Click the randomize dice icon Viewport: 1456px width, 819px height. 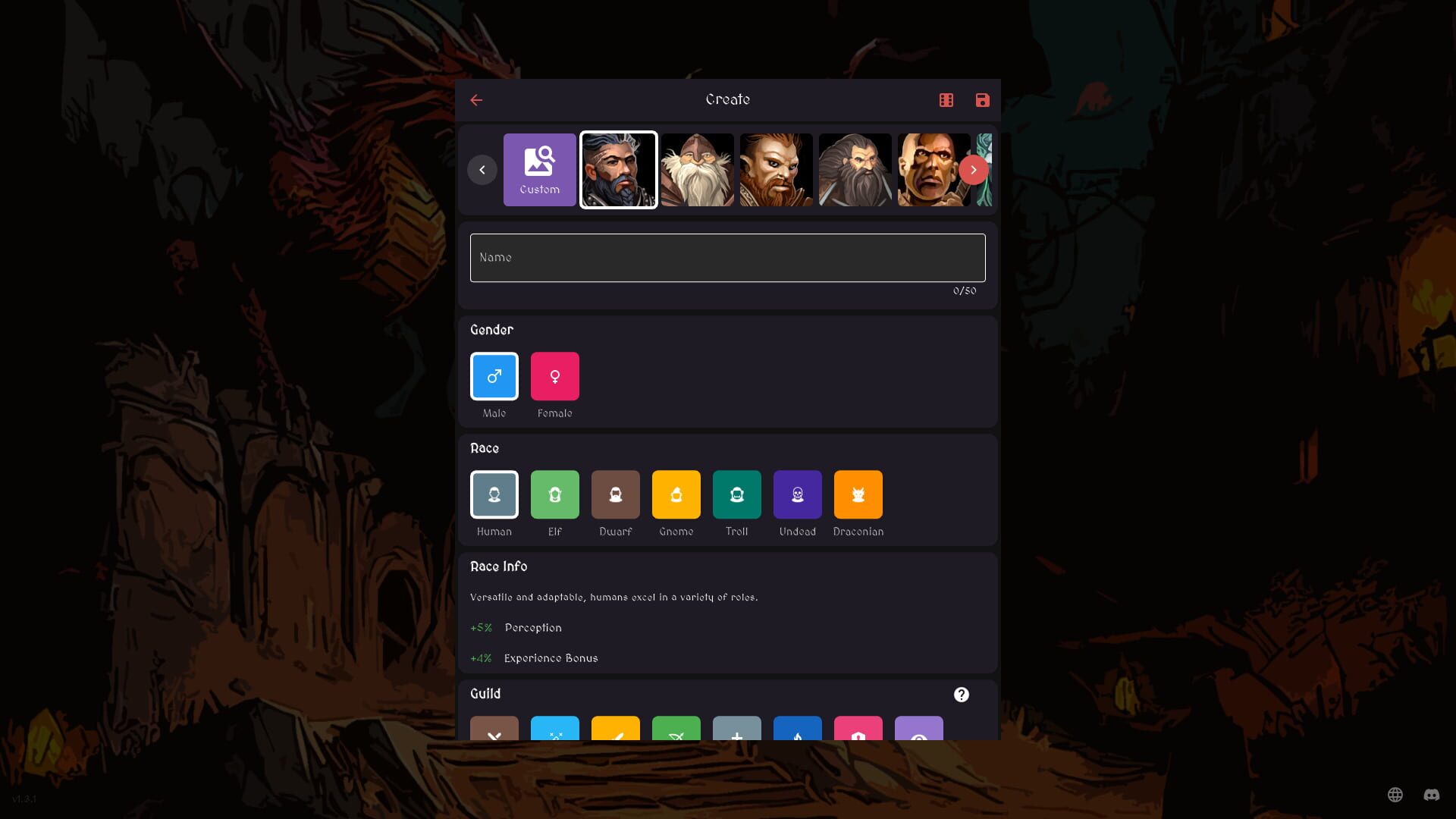(946, 99)
